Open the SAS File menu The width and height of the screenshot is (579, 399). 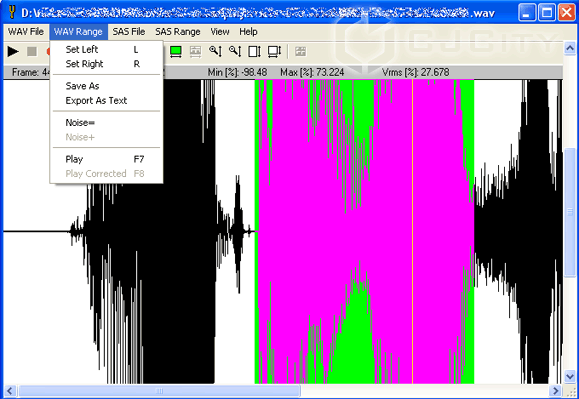(129, 32)
